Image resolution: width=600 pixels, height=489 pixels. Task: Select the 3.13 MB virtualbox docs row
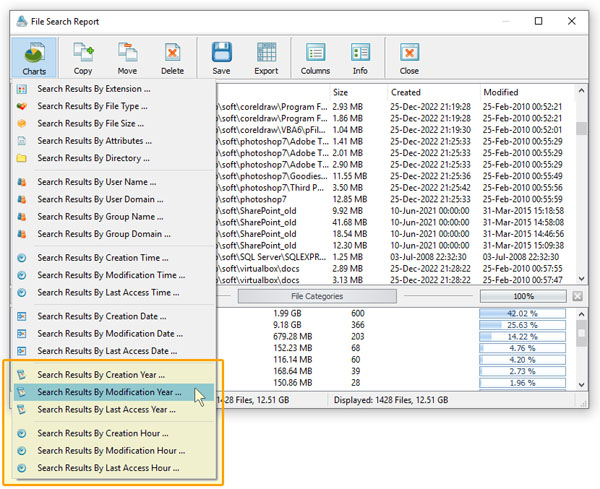pyautogui.click(x=394, y=280)
